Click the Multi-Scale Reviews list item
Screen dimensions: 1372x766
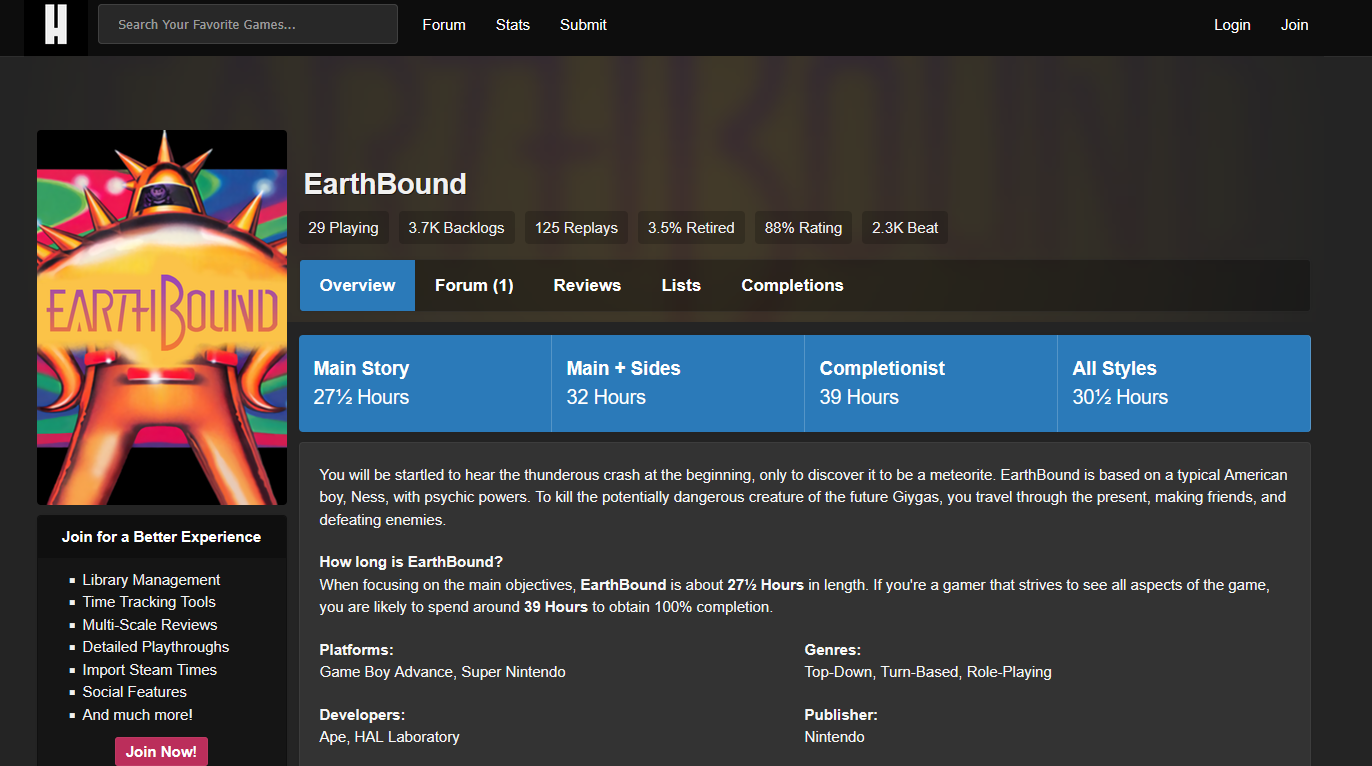point(150,625)
